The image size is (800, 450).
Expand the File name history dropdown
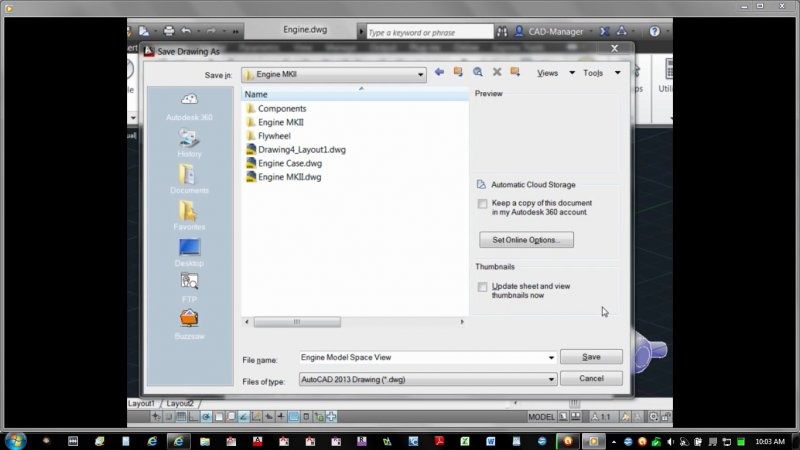[551, 358]
